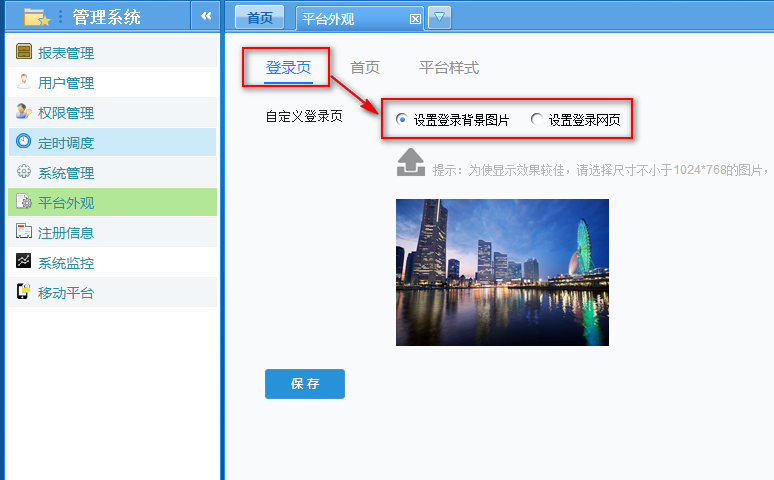Click the 平台外观 document gear icon

point(24,201)
